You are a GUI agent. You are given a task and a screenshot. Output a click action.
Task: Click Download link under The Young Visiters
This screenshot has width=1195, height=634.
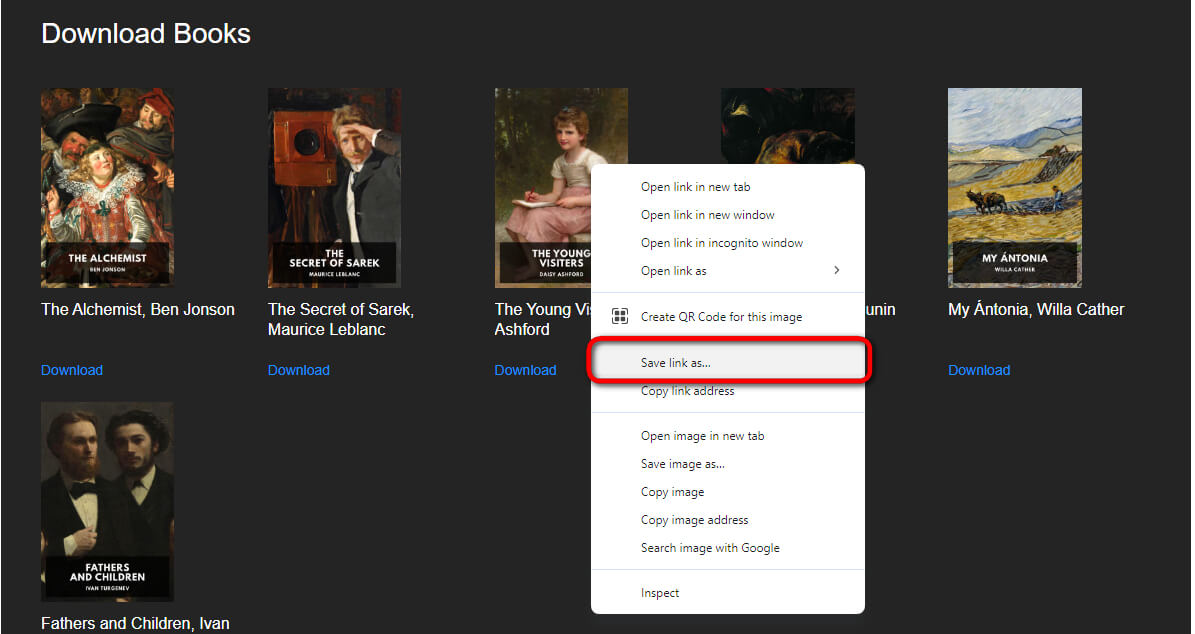coord(525,370)
